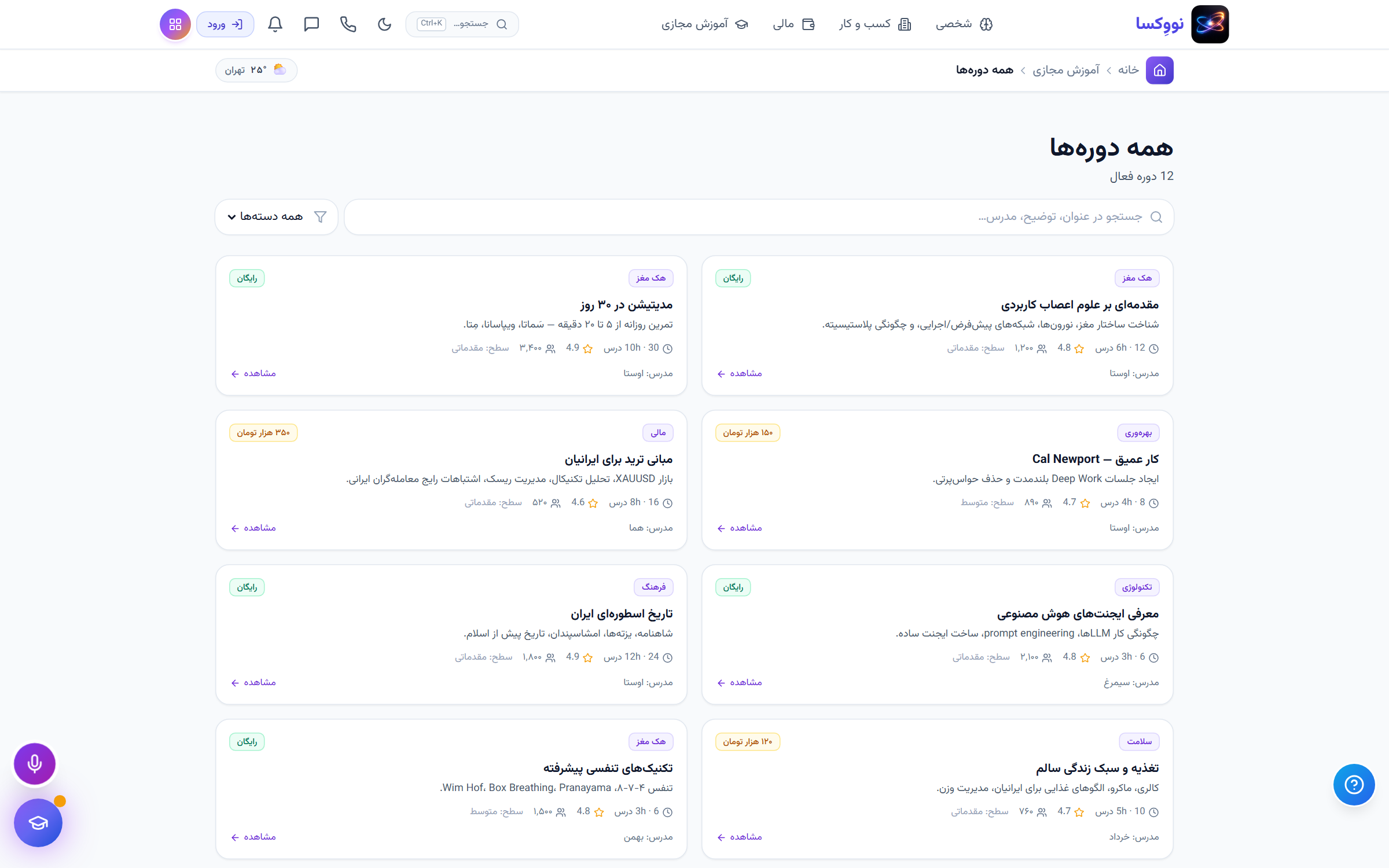This screenshot has width=1389, height=868.
Task: Open the chat message icon
Action: [311, 24]
